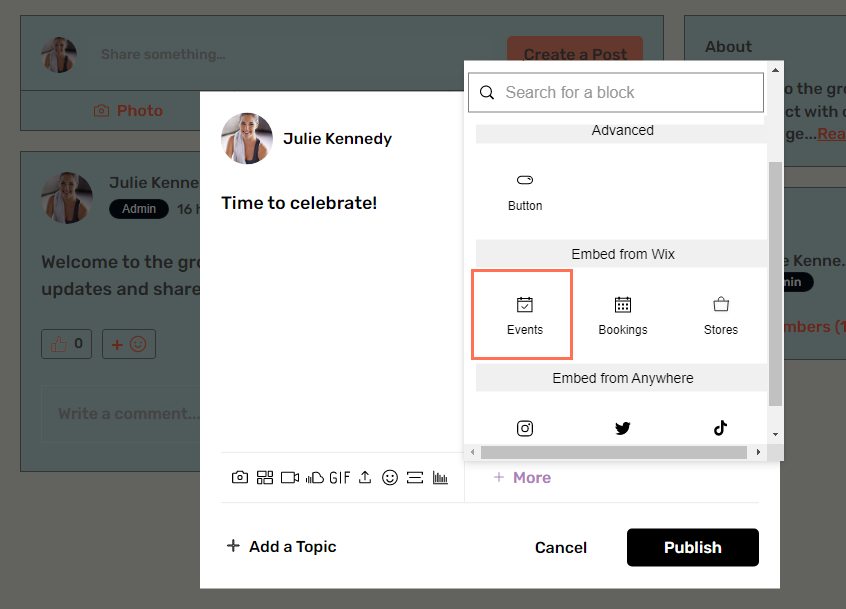This screenshot has height=609, width=846.
Task: Insert a SoundCloud track
Action: 315,477
